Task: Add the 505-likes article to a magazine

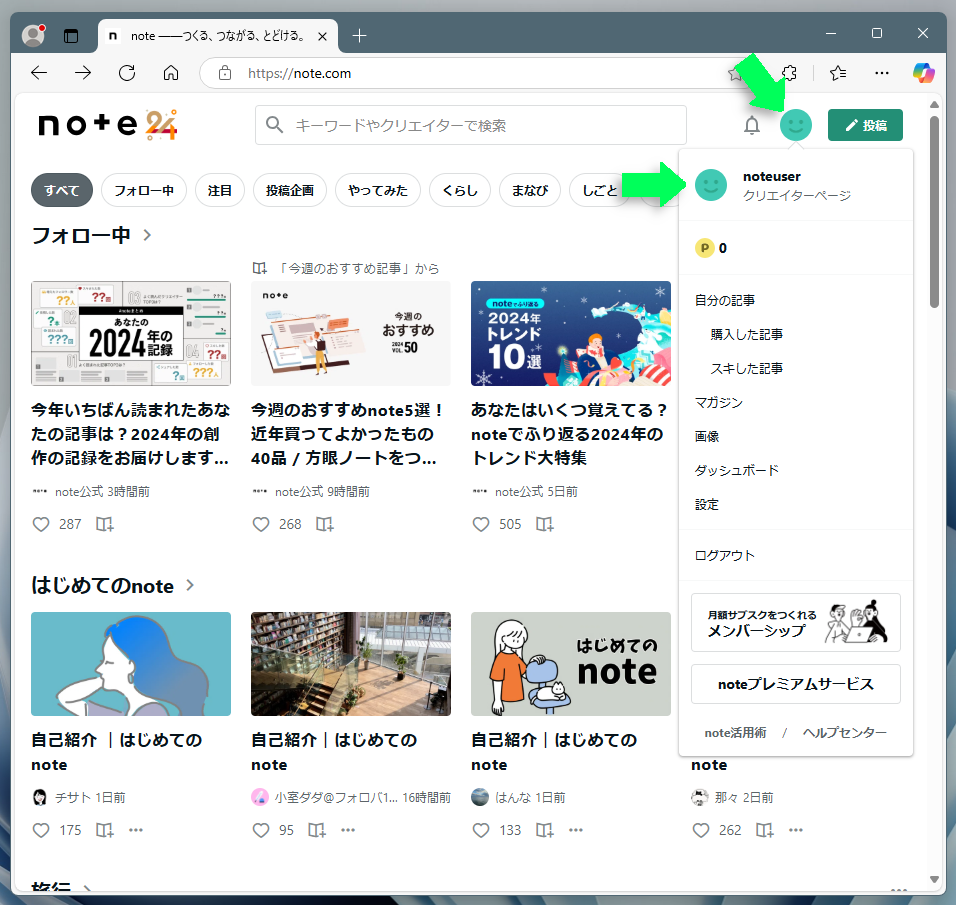Action: [544, 524]
